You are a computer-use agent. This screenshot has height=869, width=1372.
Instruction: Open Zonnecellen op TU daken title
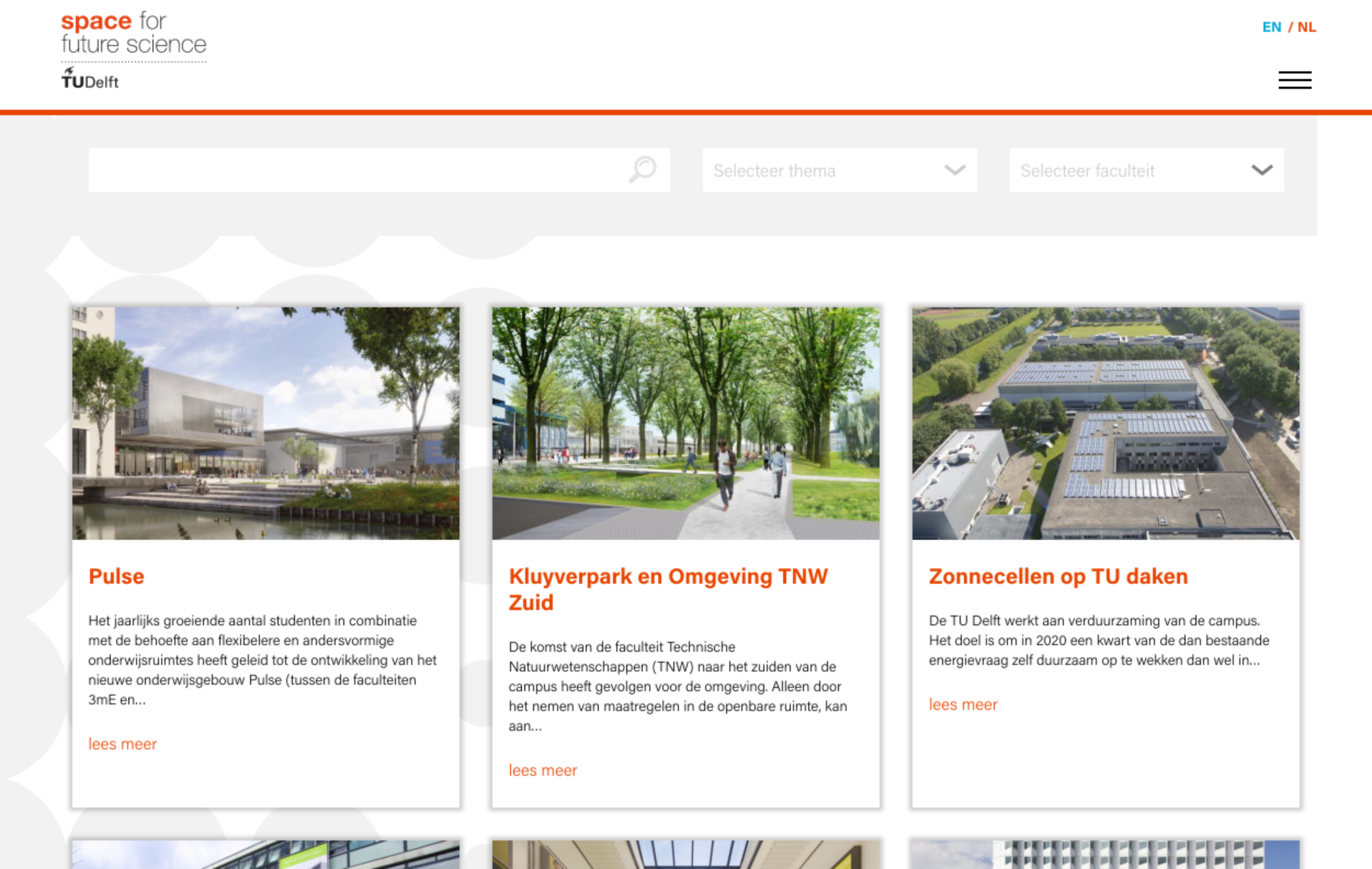pyautogui.click(x=1058, y=576)
